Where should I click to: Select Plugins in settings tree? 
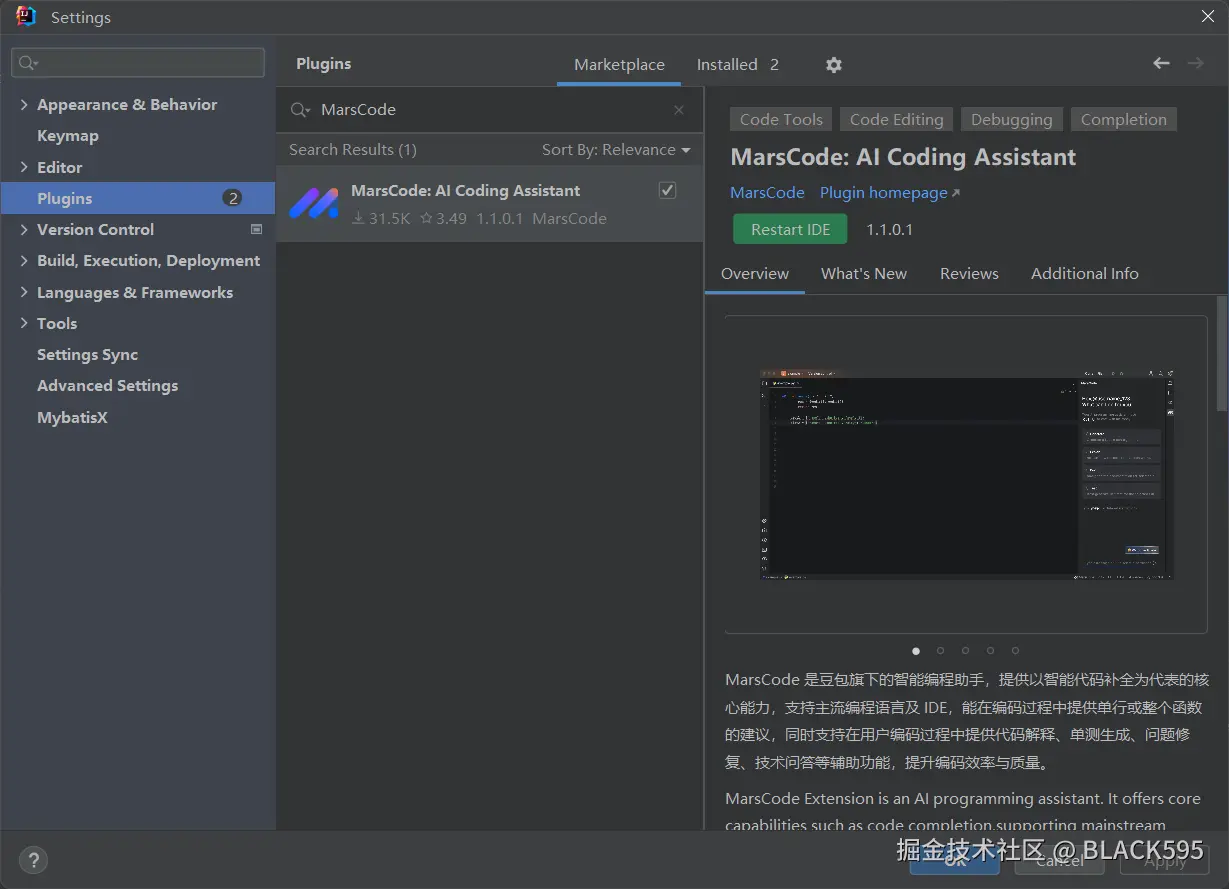coord(138,198)
